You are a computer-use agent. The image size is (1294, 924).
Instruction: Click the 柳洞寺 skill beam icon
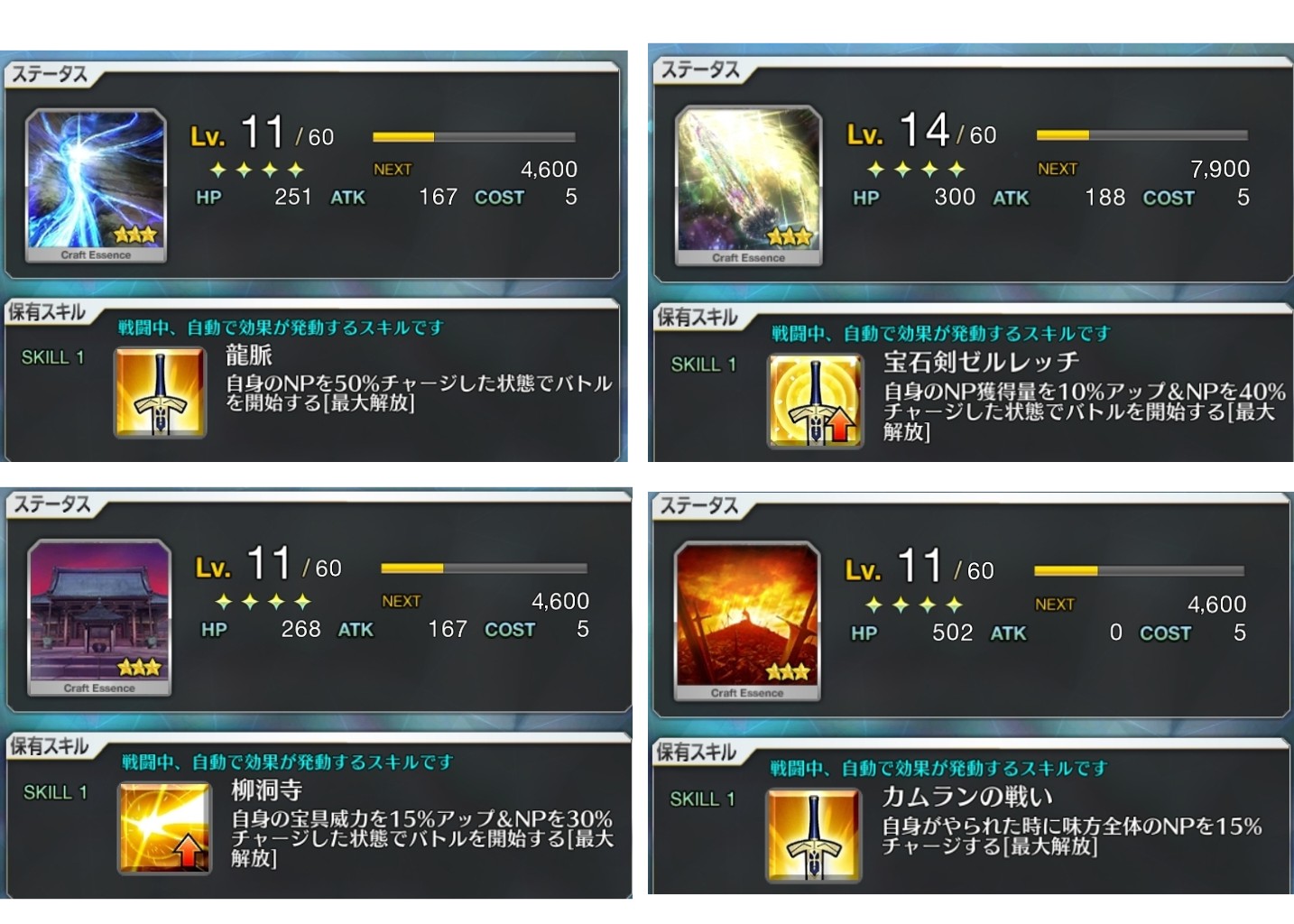click(164, 827)
